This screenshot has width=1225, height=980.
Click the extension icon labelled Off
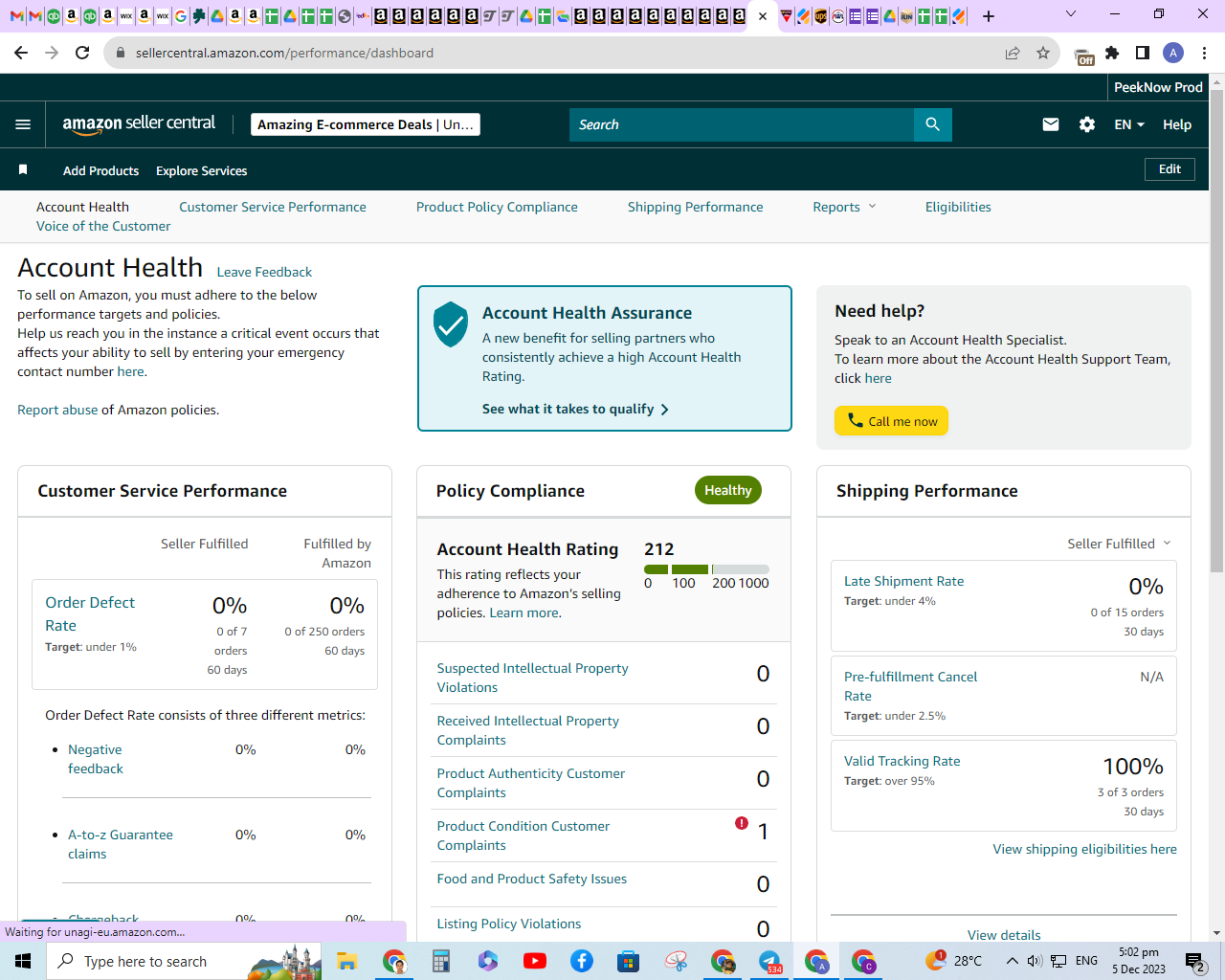coord(1083,56)
